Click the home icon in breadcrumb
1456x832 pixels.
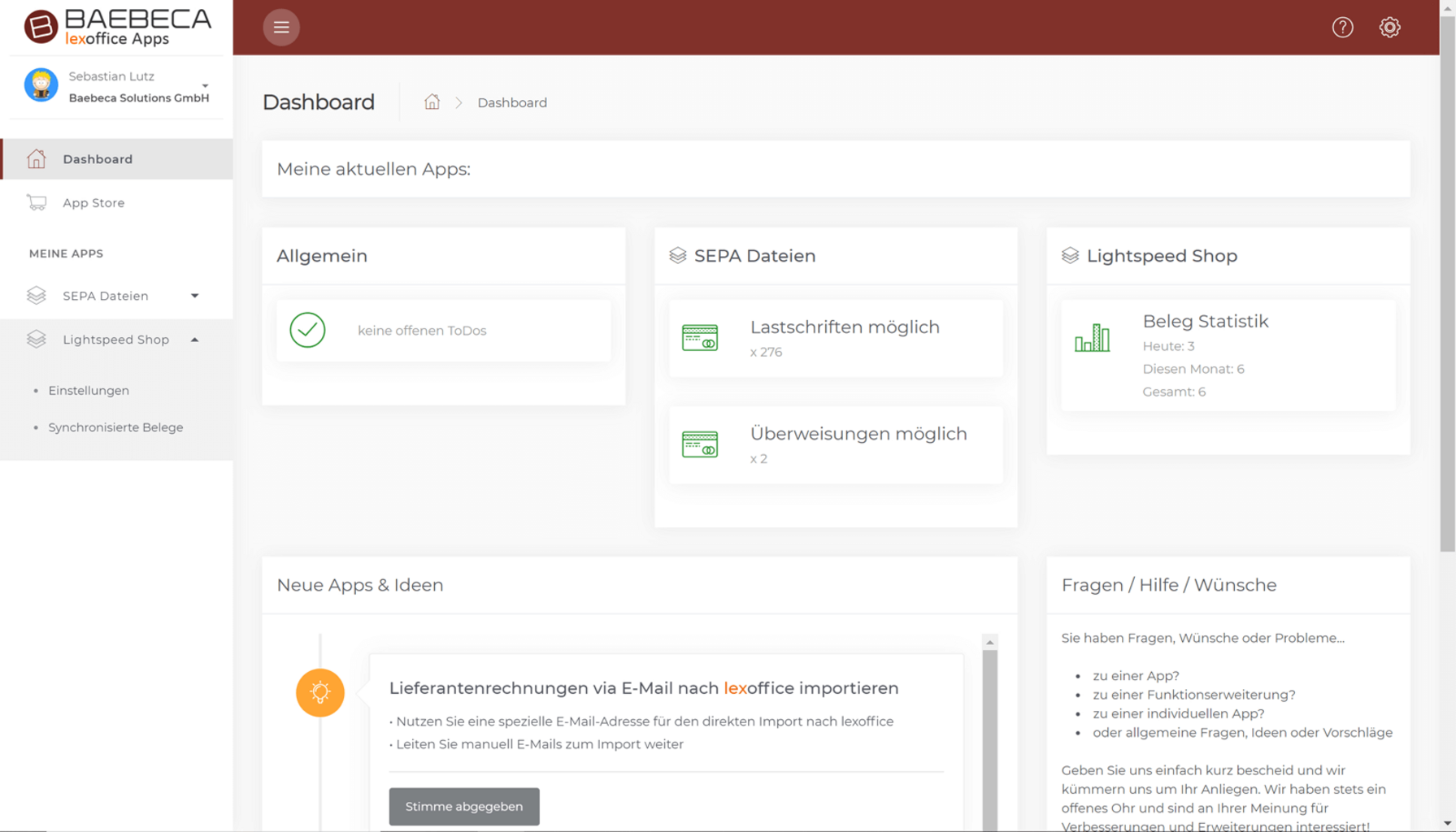tap(432, 102)
